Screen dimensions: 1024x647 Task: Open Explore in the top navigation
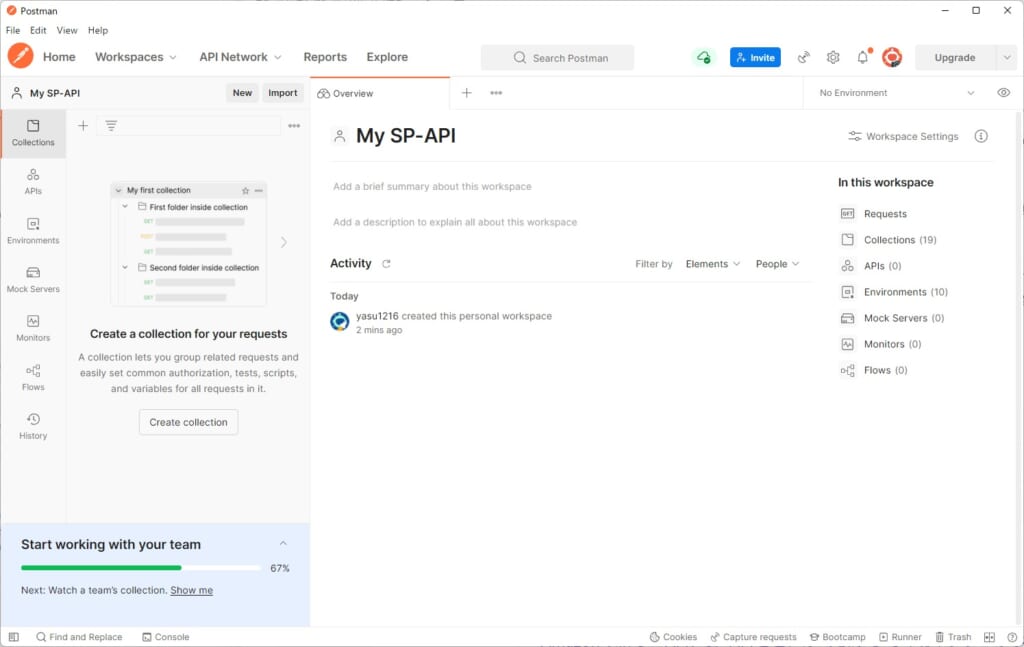pos(387,57)
